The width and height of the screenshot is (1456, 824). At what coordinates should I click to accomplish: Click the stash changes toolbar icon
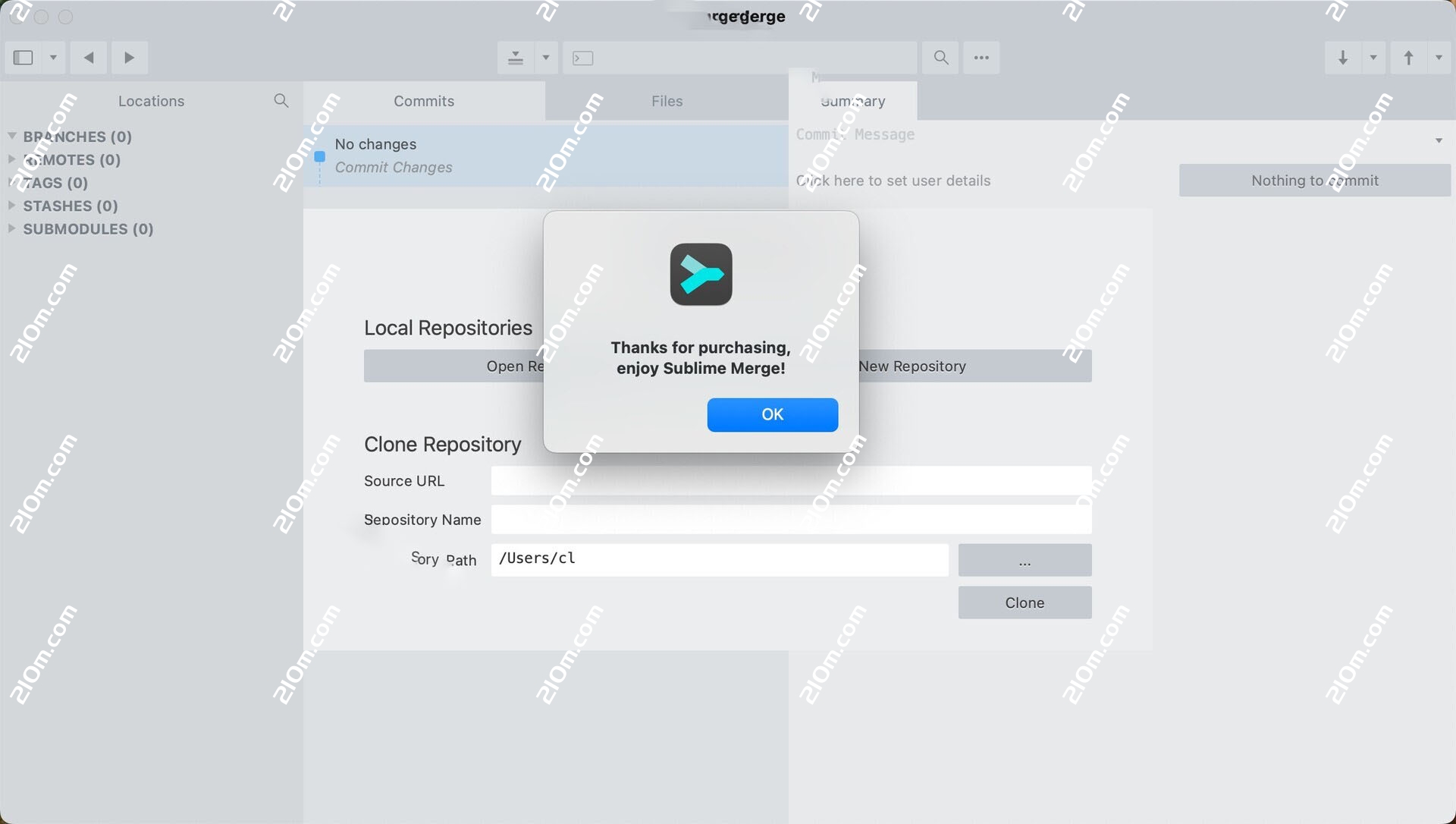[x=516, y=58]
